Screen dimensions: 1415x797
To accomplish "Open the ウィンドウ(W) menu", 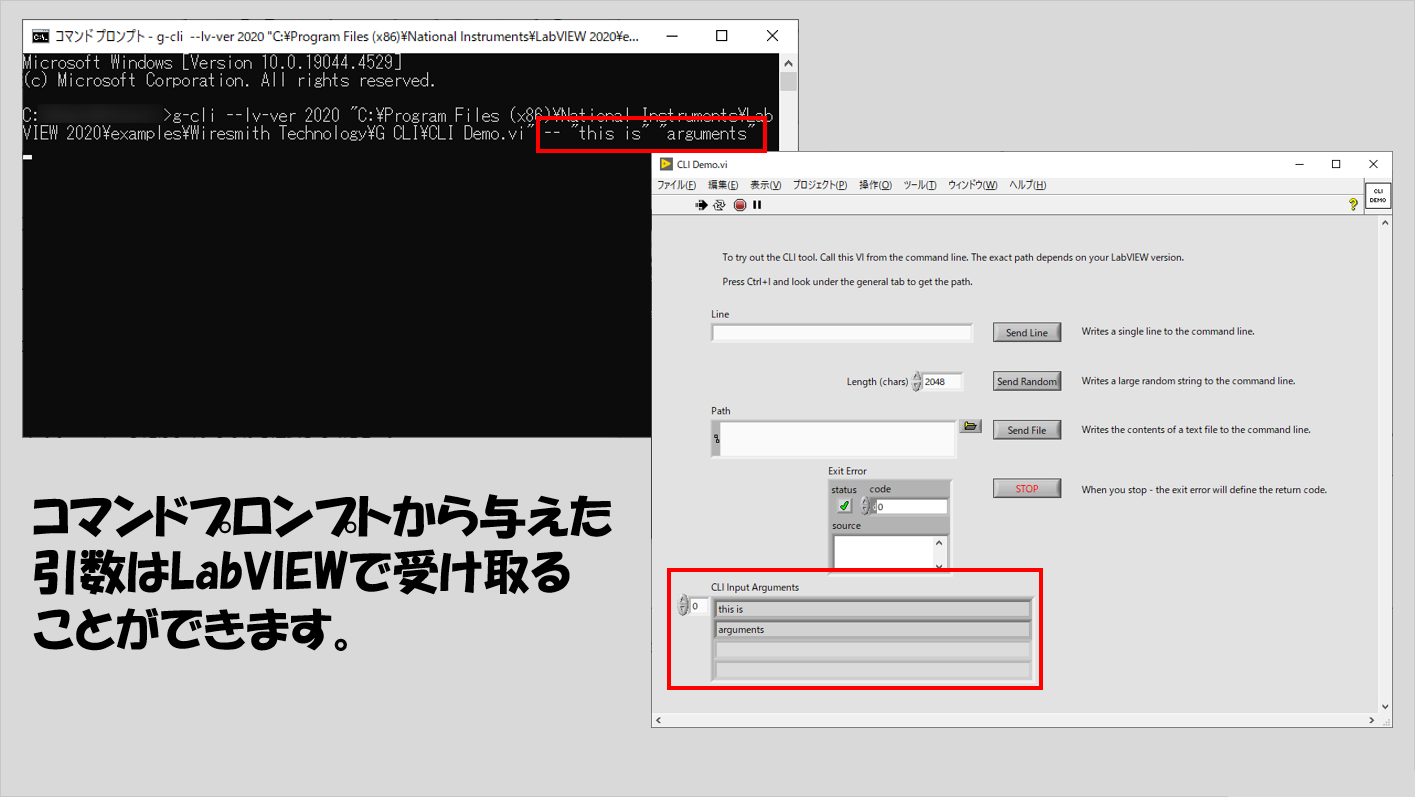I will (973, 185).
